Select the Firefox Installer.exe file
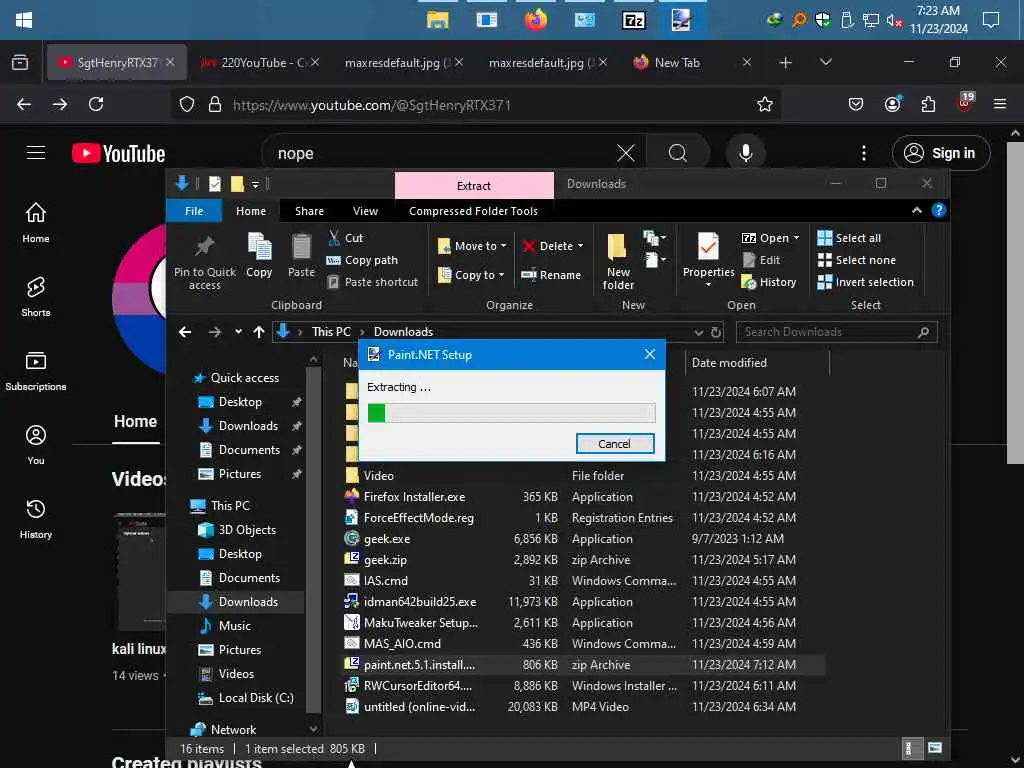This screenshot has height=768, width=1024. point(414,497)
